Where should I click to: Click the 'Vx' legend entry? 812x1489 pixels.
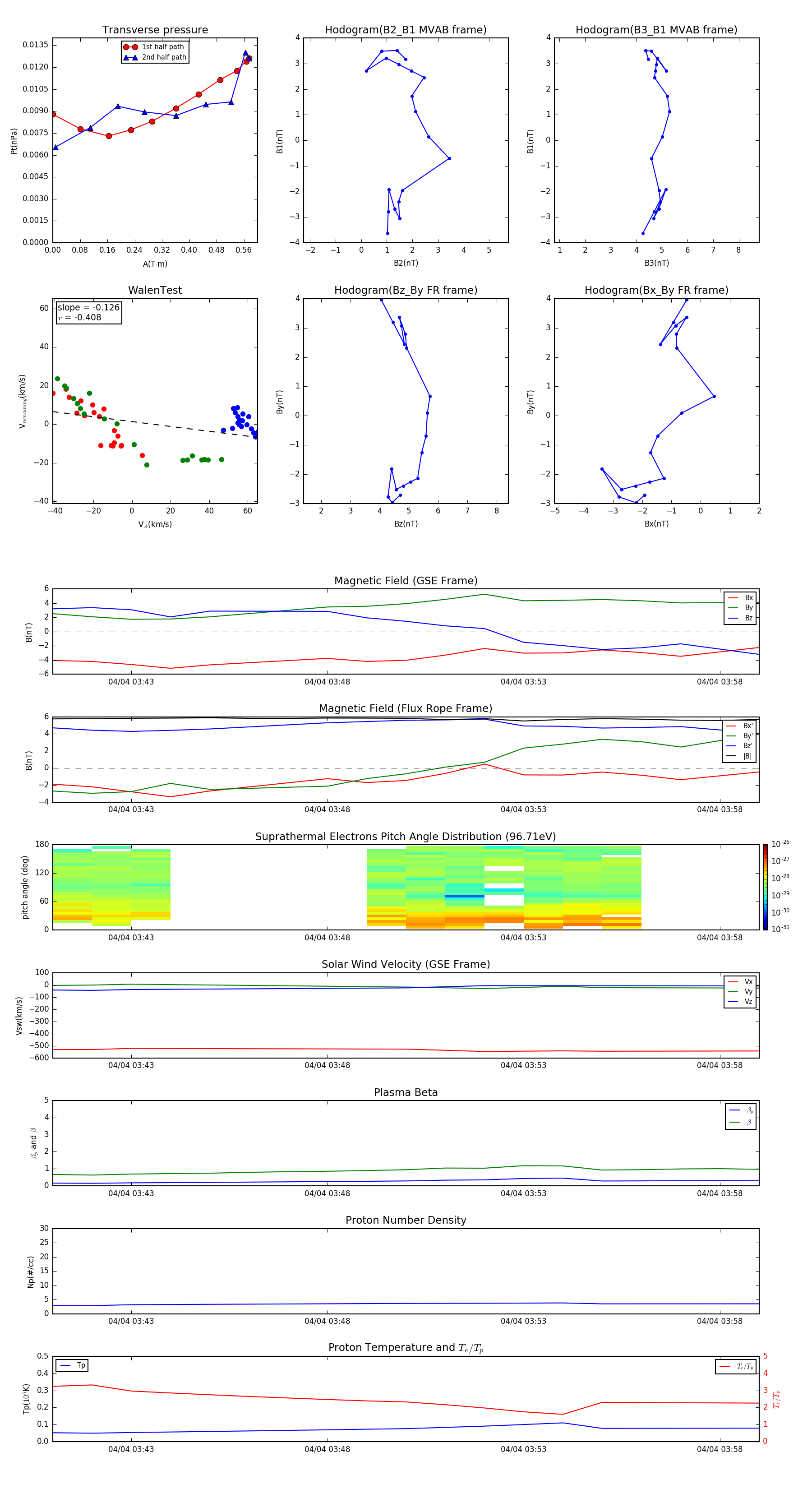[741, 981]
